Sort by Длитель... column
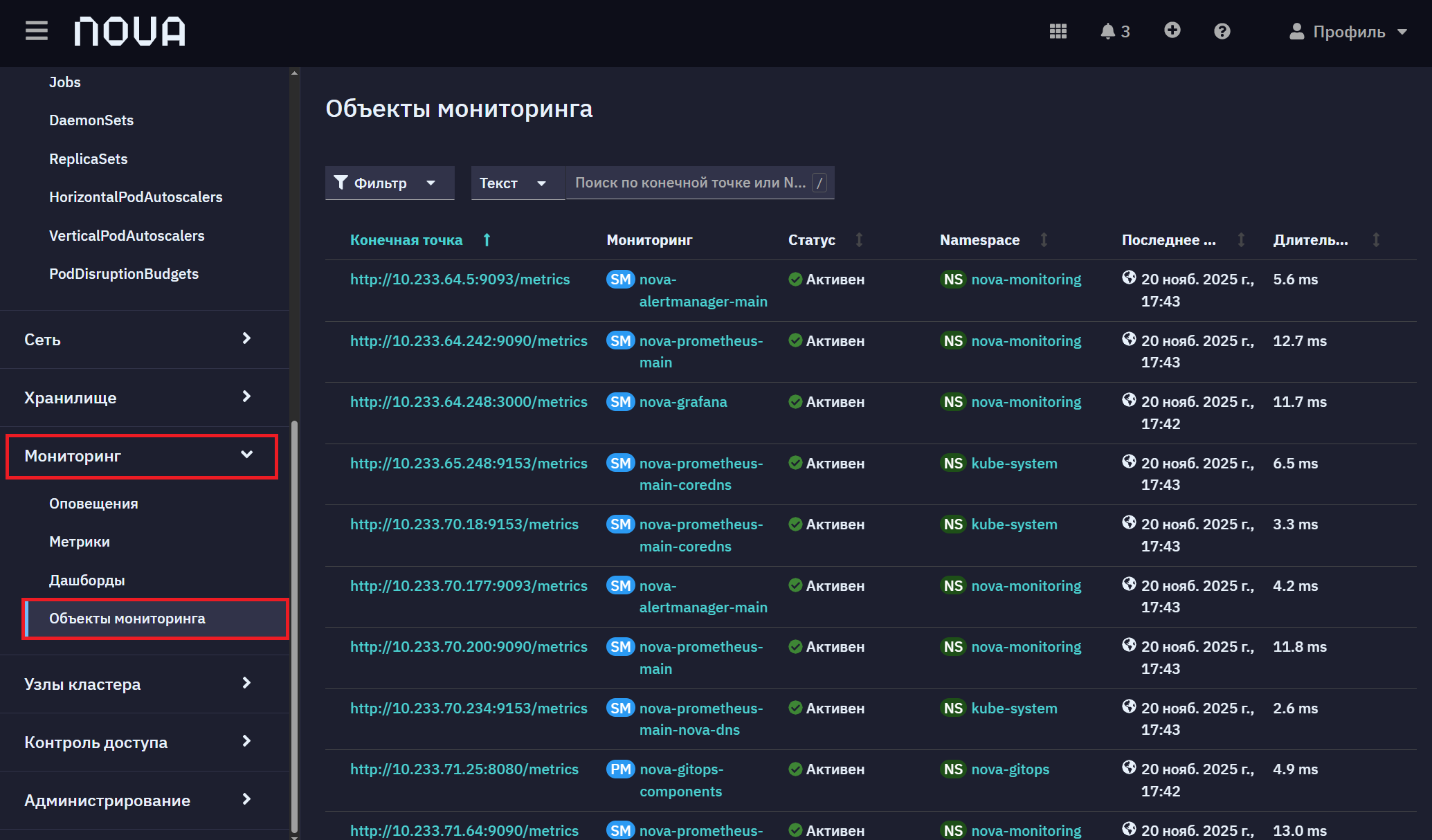 pos(1376,239)
